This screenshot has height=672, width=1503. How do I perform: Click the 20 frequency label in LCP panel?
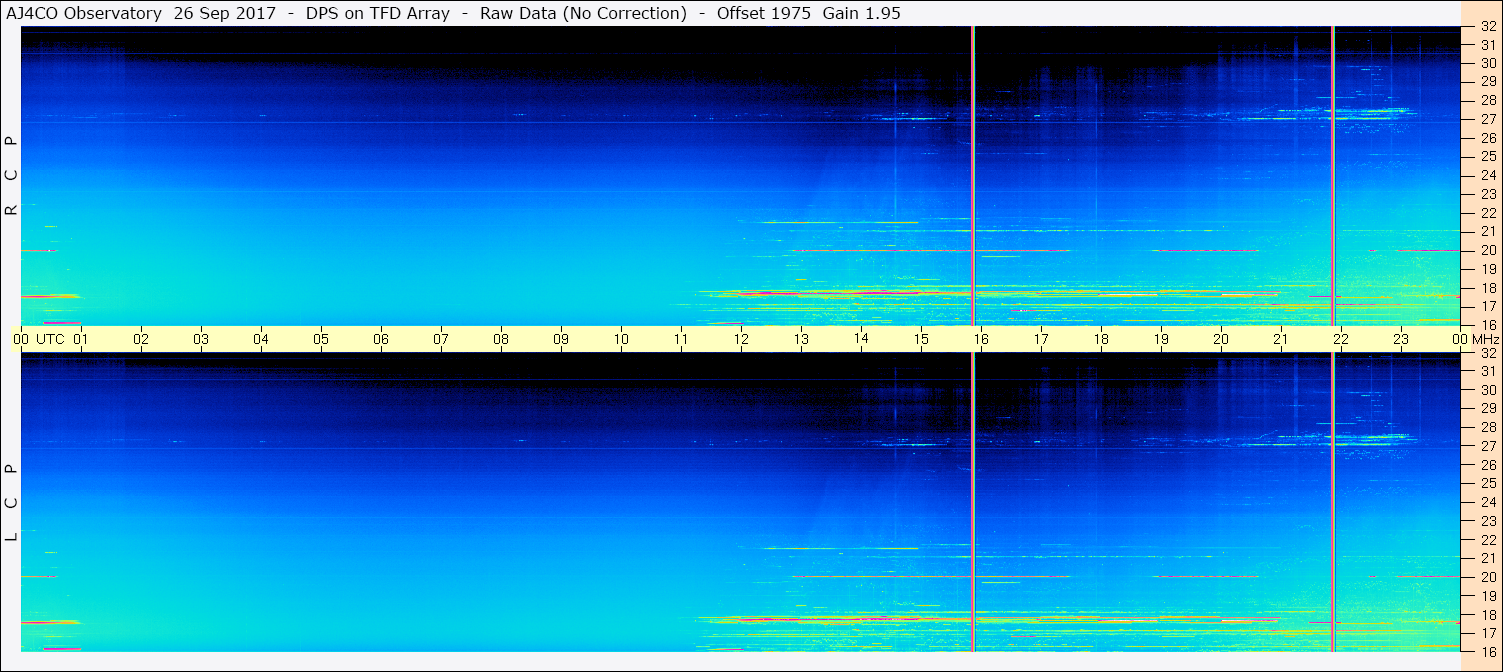1487,577
